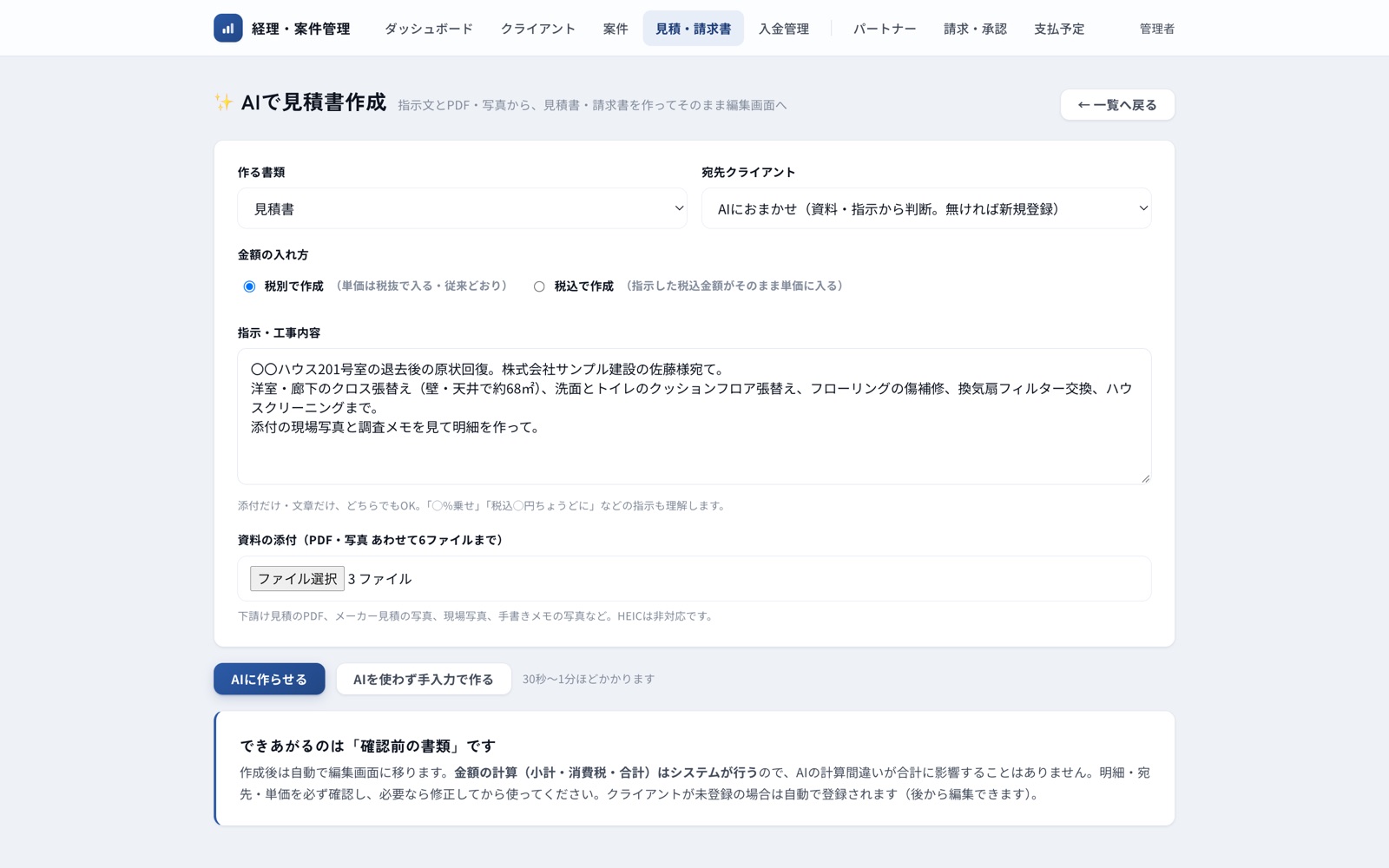Click AIを使わず手入力で作る button
The image size is (1389, 868).
(424, 679)
